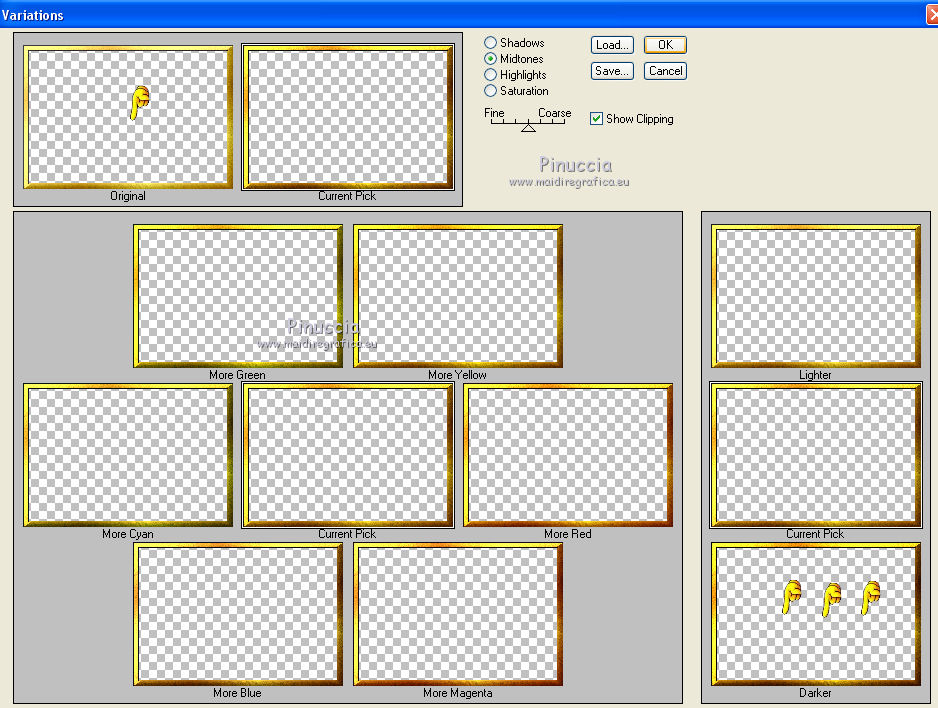
Task: Close the Variations window
Action: (932, 14)
